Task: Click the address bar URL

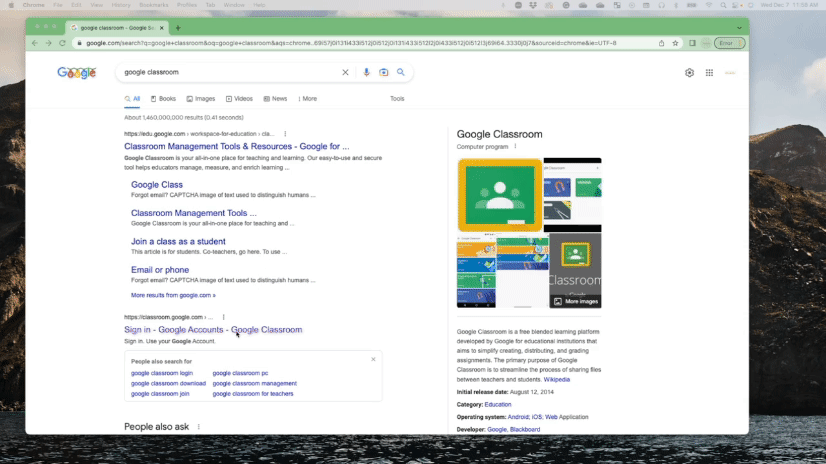Action: pyautogui.click(x=351, y=43)
